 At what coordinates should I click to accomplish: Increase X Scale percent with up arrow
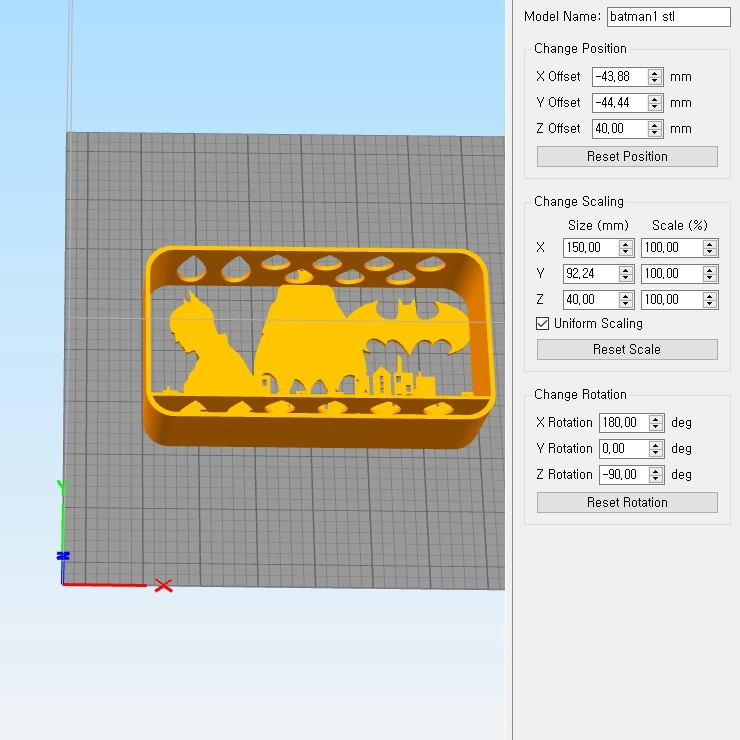(710, 243)
